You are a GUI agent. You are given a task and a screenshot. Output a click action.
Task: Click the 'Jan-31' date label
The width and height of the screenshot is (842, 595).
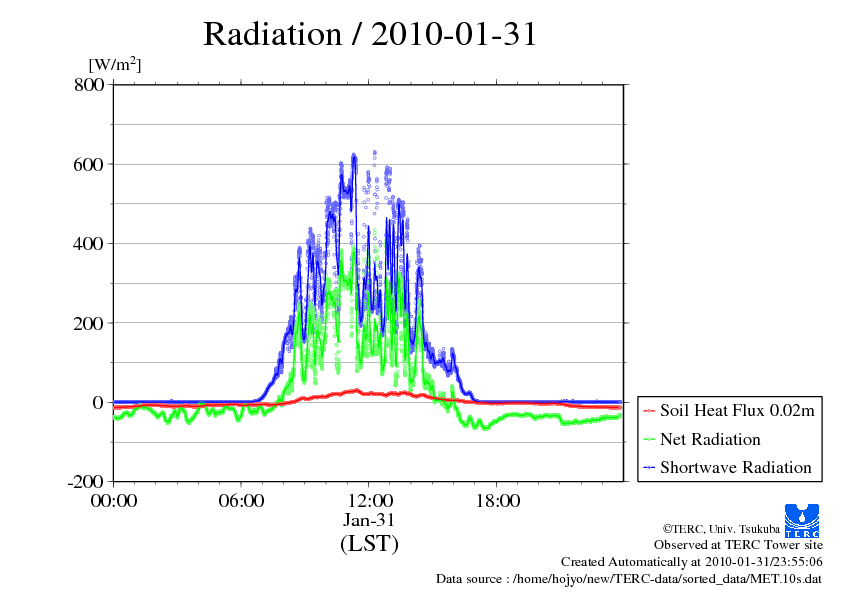[369, 520]
